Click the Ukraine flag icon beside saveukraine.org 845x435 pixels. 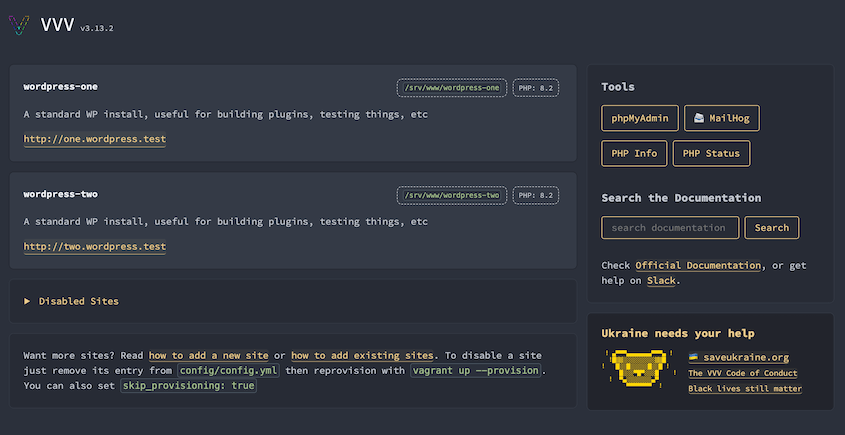694,357
